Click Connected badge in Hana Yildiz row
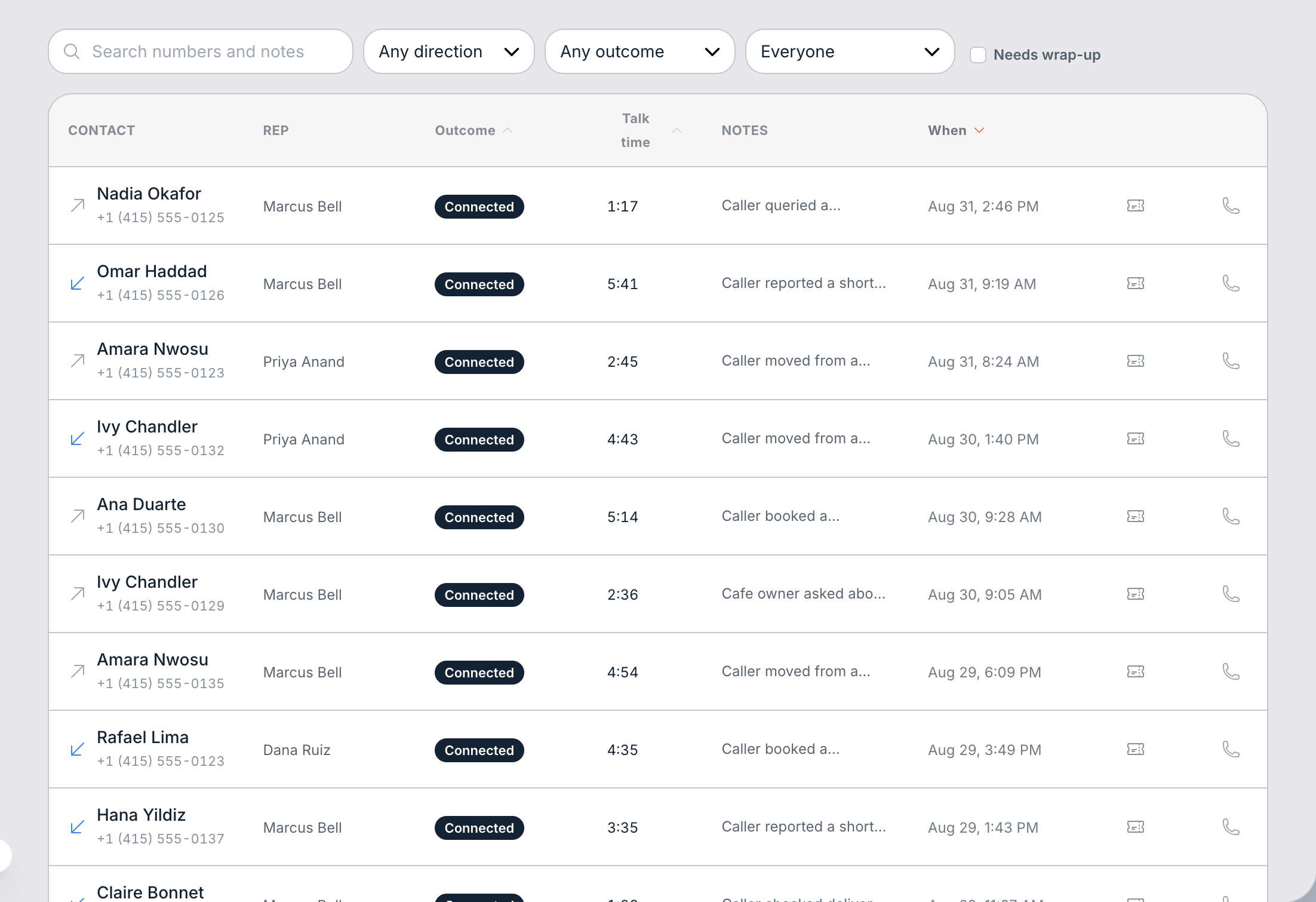The height and width of the screenshot is (902, 1316). [x=479, y=828]
